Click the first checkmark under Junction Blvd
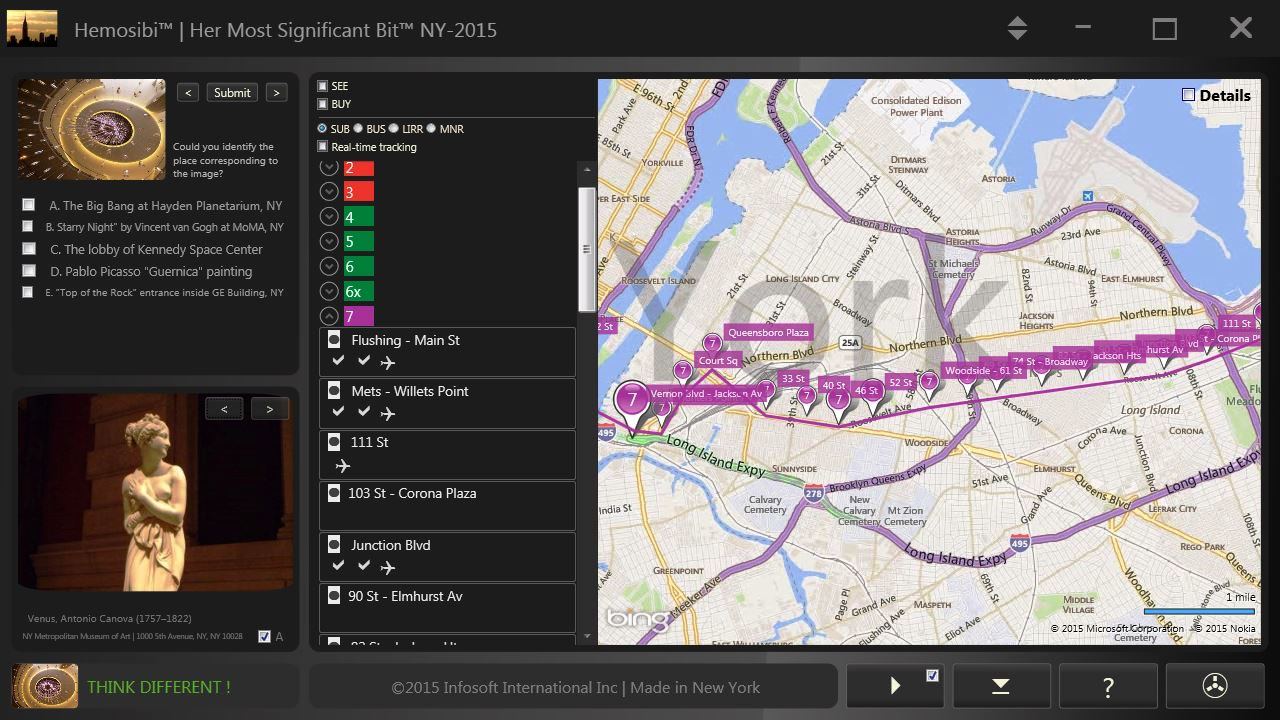1280x720 pixels. (x=338, y=565)
